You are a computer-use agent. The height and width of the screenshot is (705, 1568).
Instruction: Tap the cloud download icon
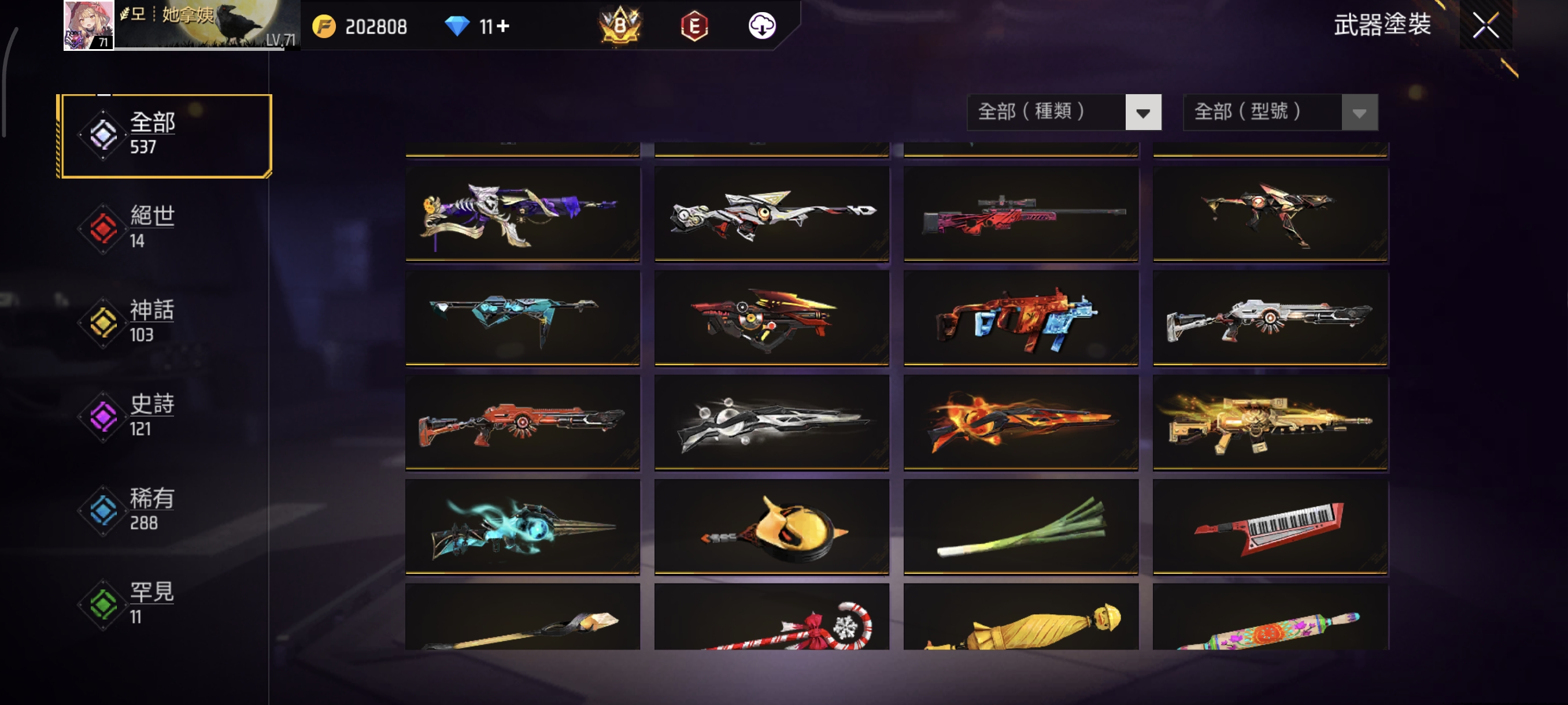761,25
